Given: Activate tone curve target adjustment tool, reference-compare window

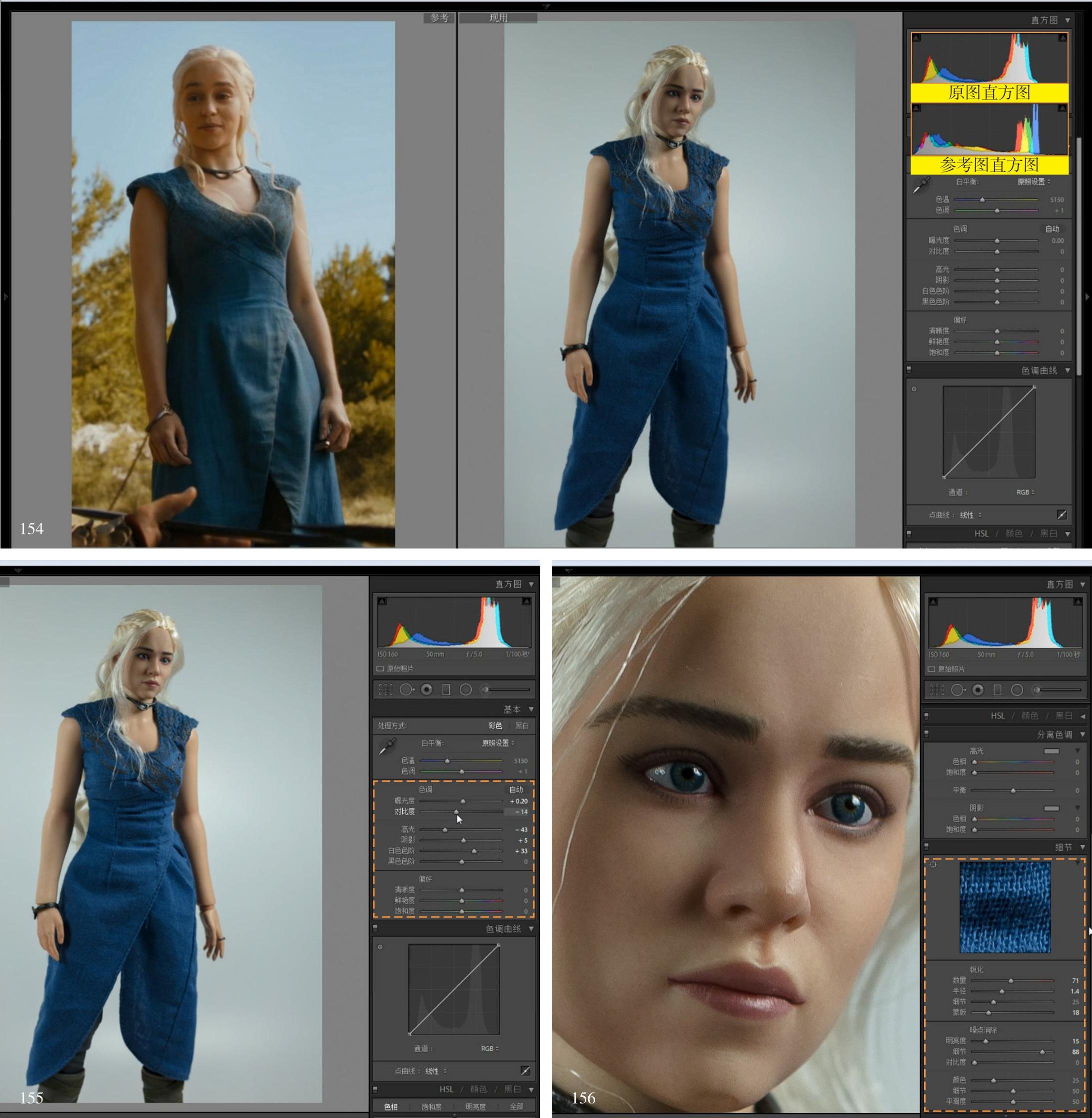Looking at the screenshot, I should (x=914, y=389).
